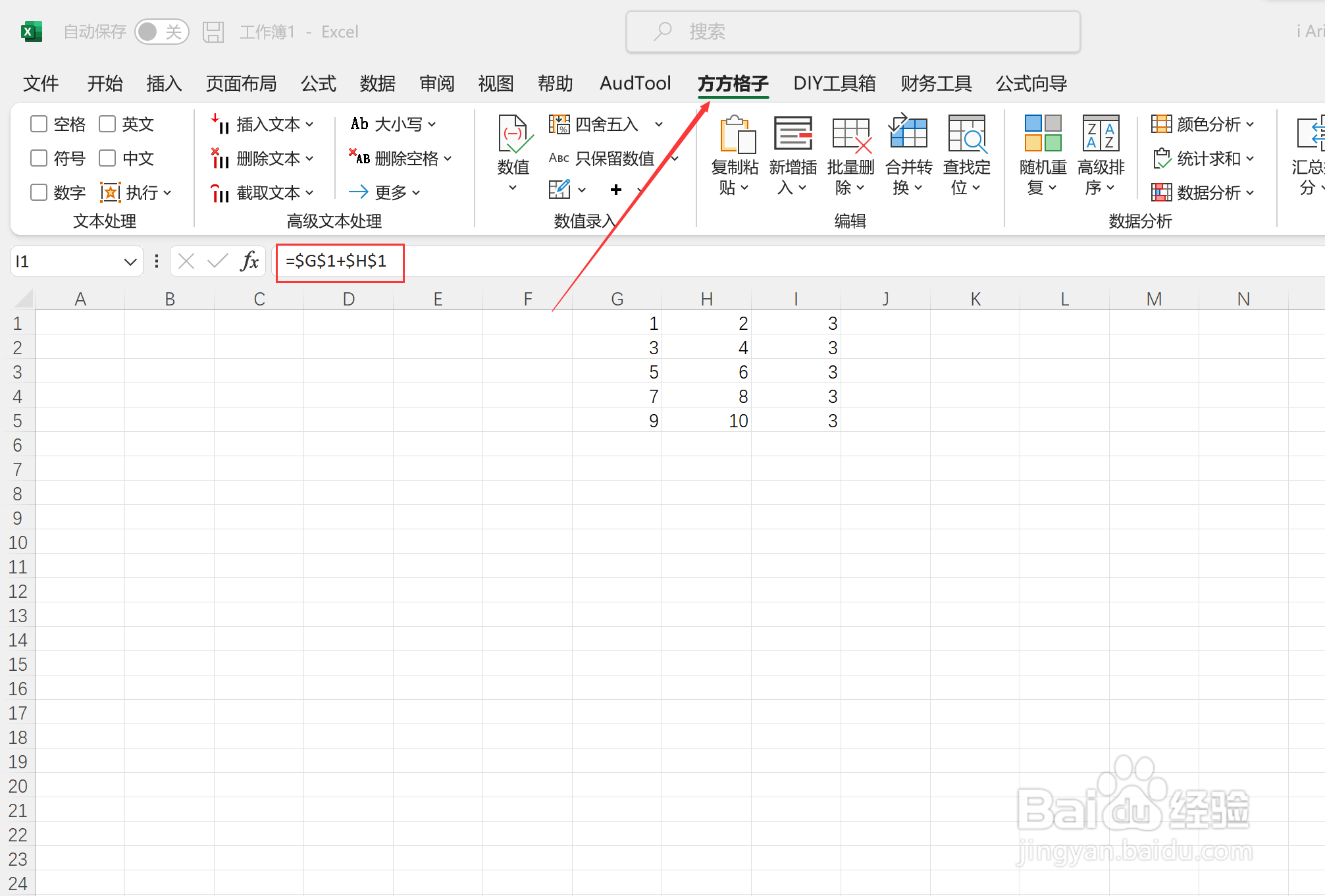This screenshot has width=1325, height=896.
Task: Tick the 数字 checkbox
Action: 39,192
